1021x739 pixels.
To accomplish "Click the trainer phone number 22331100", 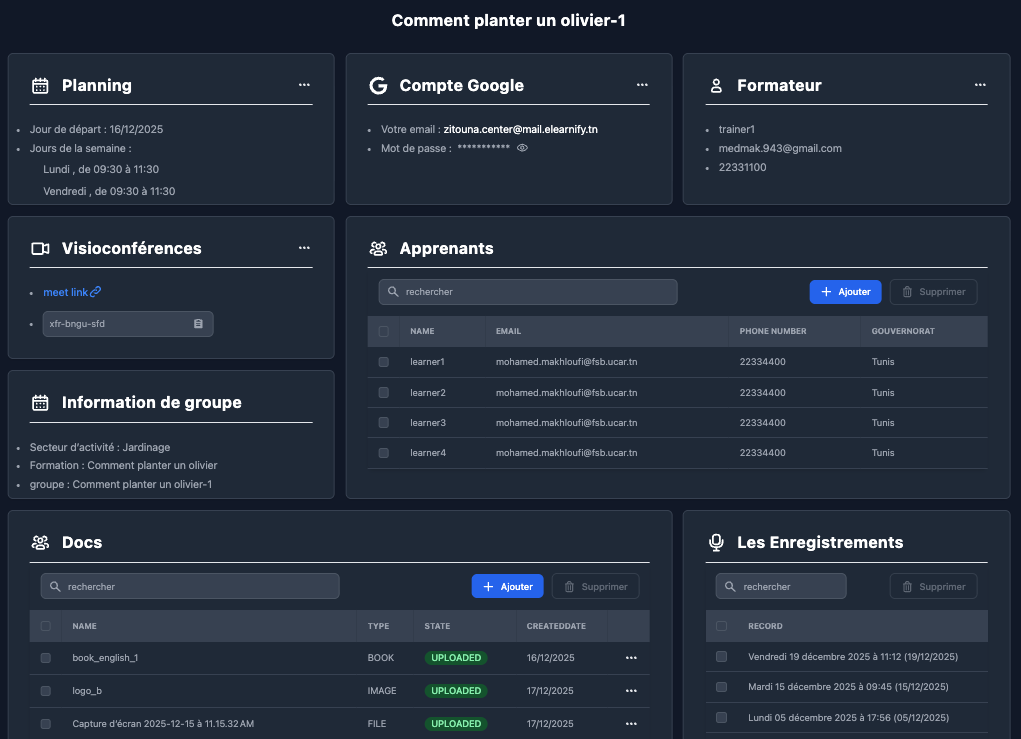I will point(742,167).
